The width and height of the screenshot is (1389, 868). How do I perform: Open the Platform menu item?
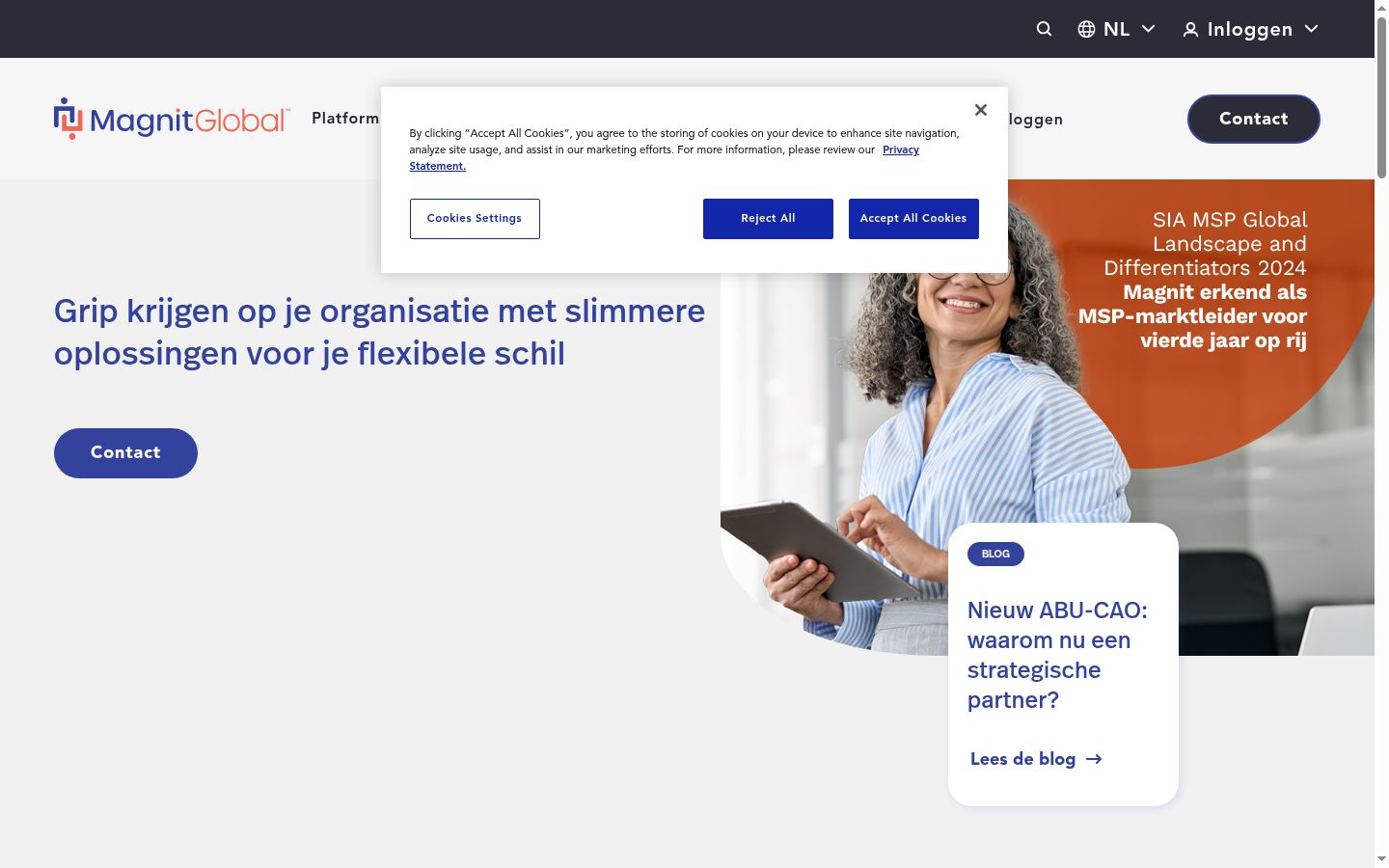pos(345,118)
